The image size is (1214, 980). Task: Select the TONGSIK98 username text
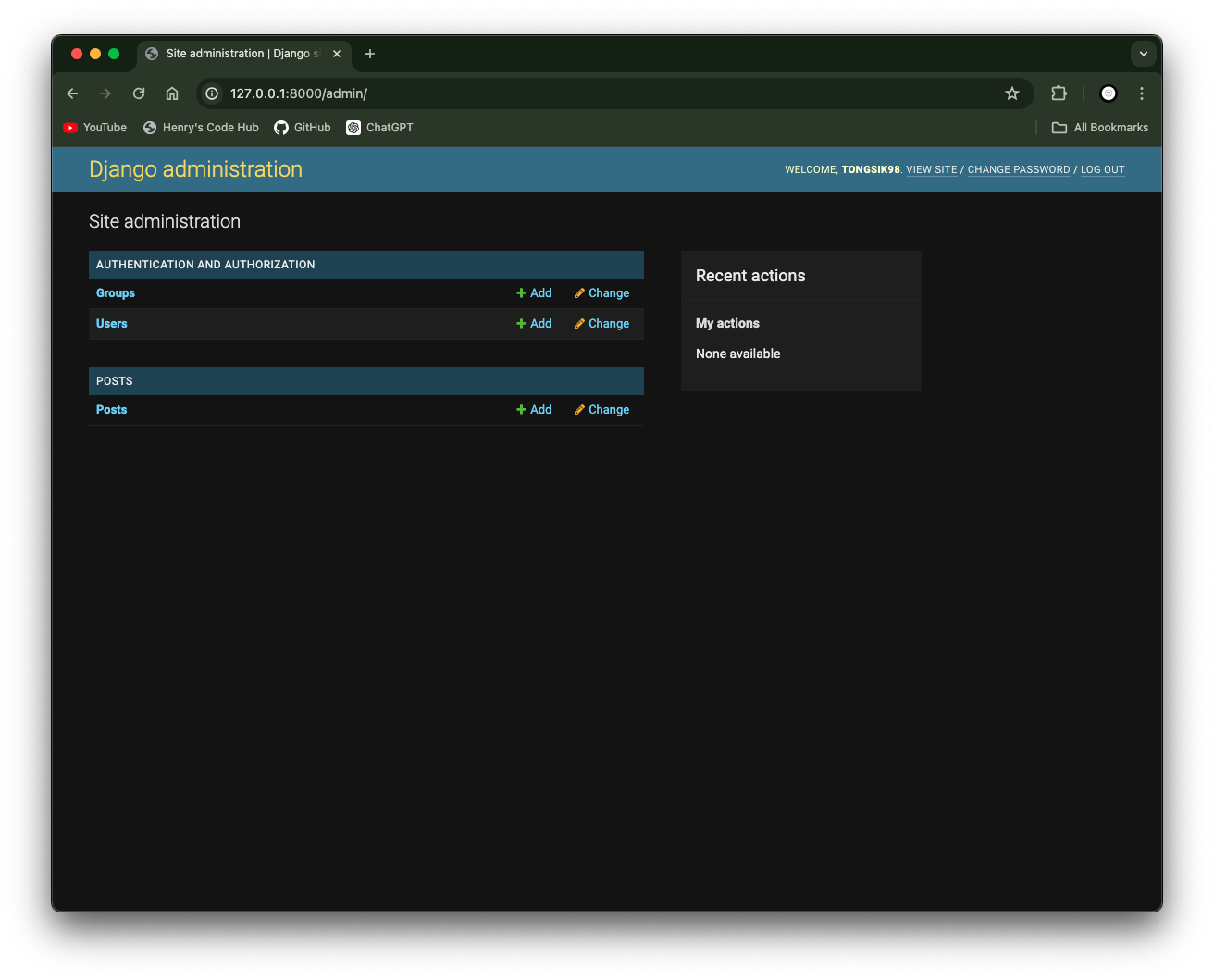point(871,169)
